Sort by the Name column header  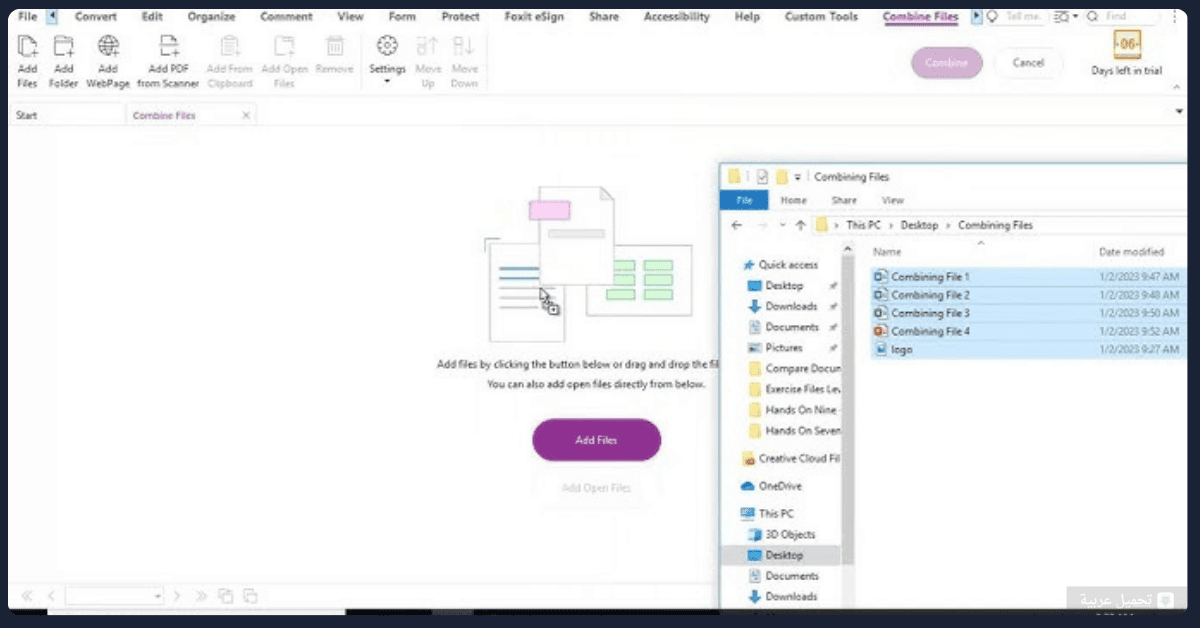tap(887, 252)
